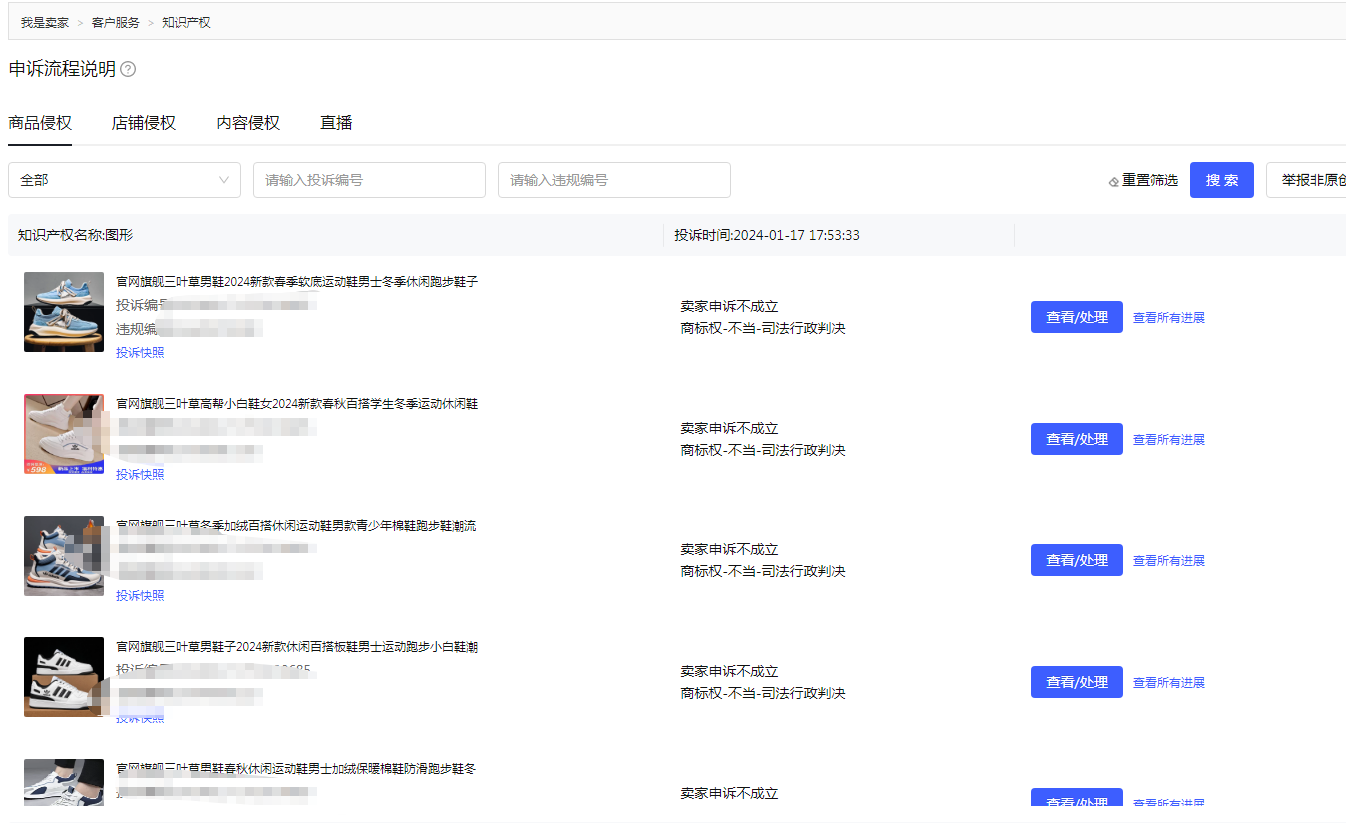Click product title containing 冬季加绒百搭休闲运动鞋男款

point(296,526)
